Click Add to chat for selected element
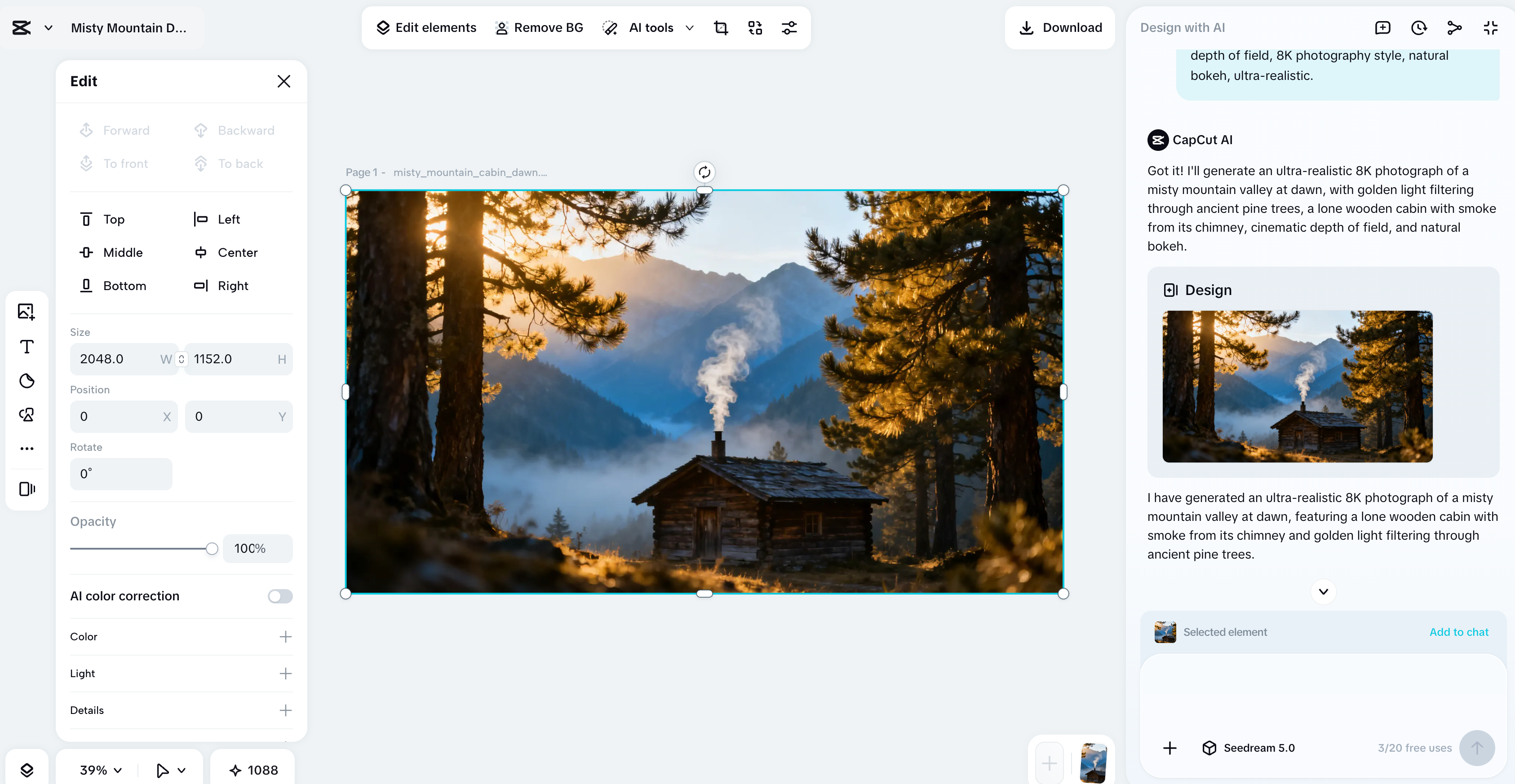Viewport: 1515px width, 784px height. [x=1458, y=632]
